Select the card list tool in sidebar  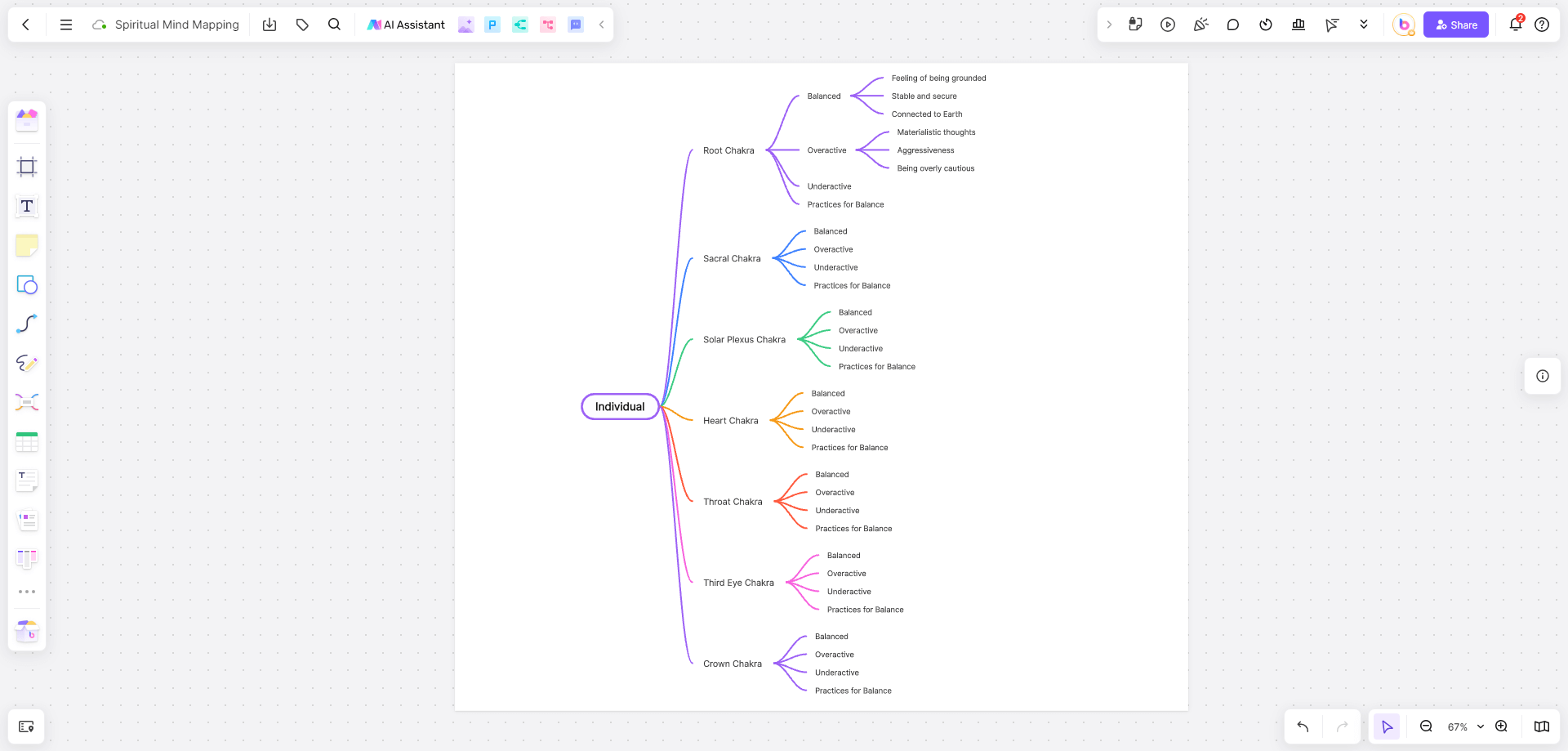(x=27, y=520)
